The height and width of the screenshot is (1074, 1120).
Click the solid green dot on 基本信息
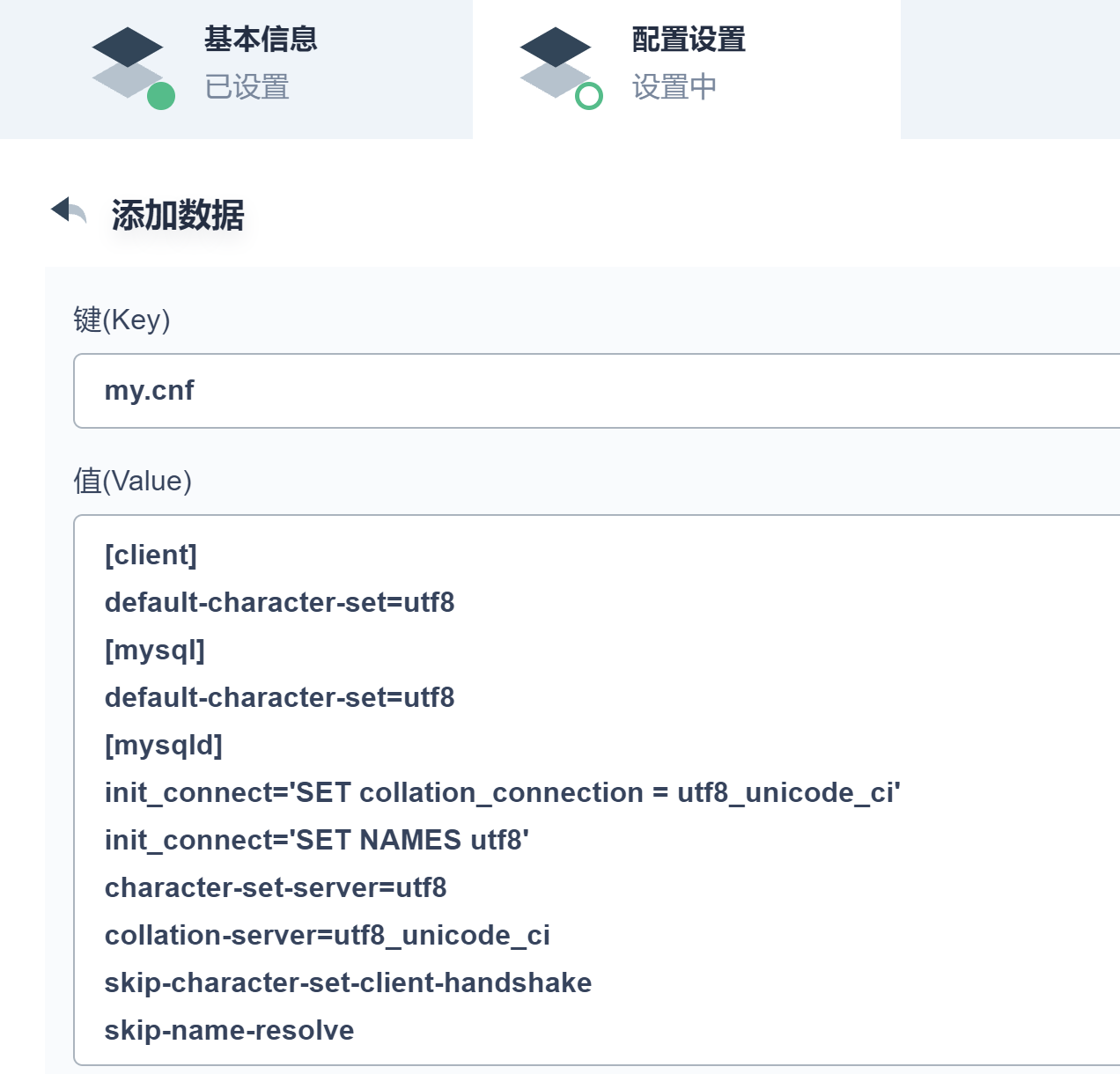(160, 96)
